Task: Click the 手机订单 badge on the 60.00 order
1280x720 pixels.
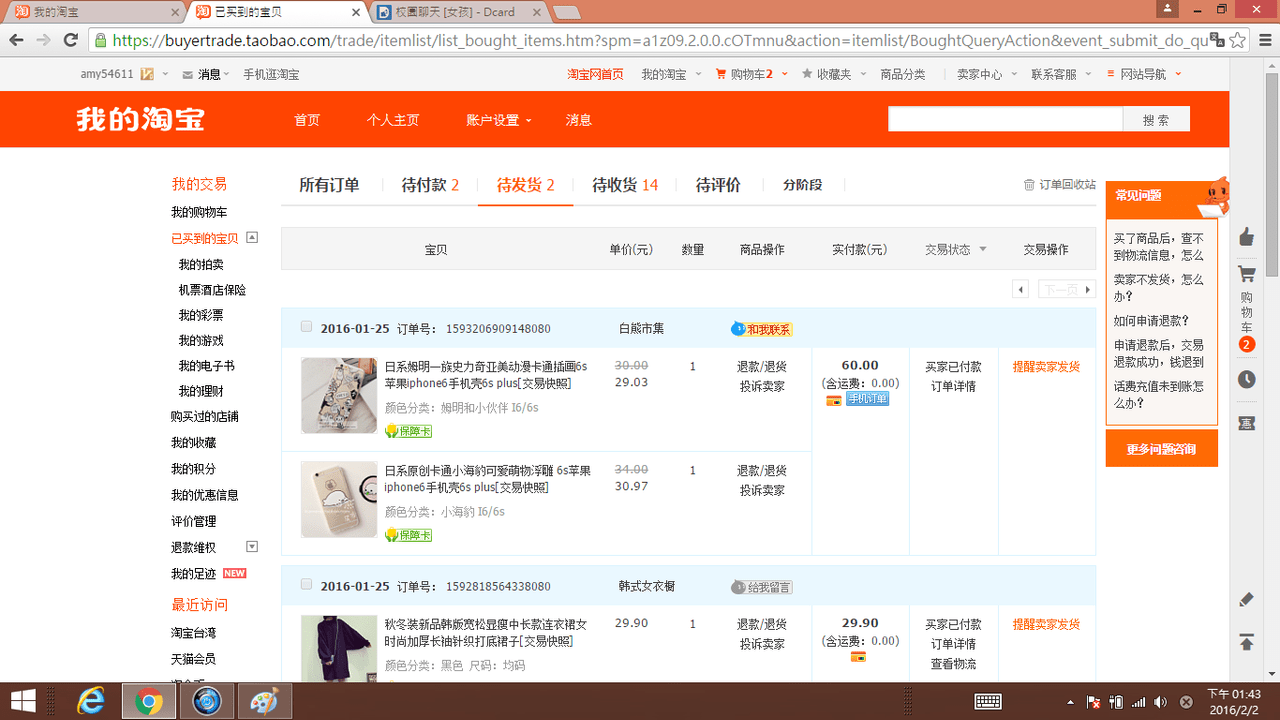Action: [x=868, y=400]
